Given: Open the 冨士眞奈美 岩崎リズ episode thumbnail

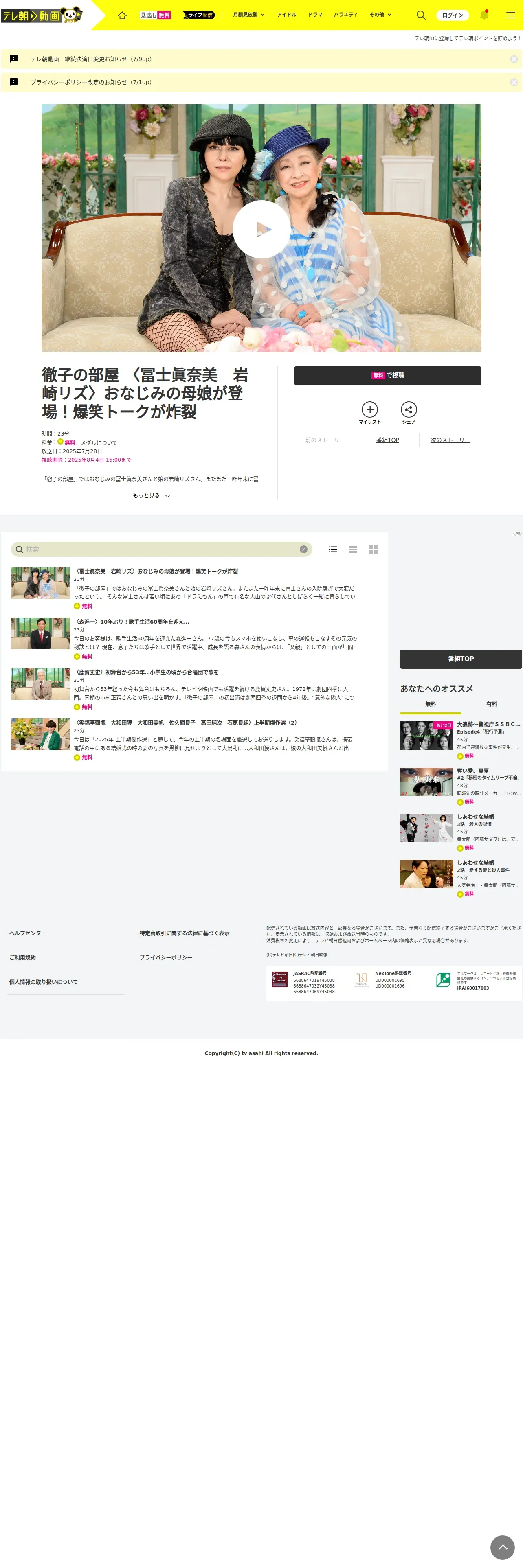Looking at the screenshot, I should [40, 583].
